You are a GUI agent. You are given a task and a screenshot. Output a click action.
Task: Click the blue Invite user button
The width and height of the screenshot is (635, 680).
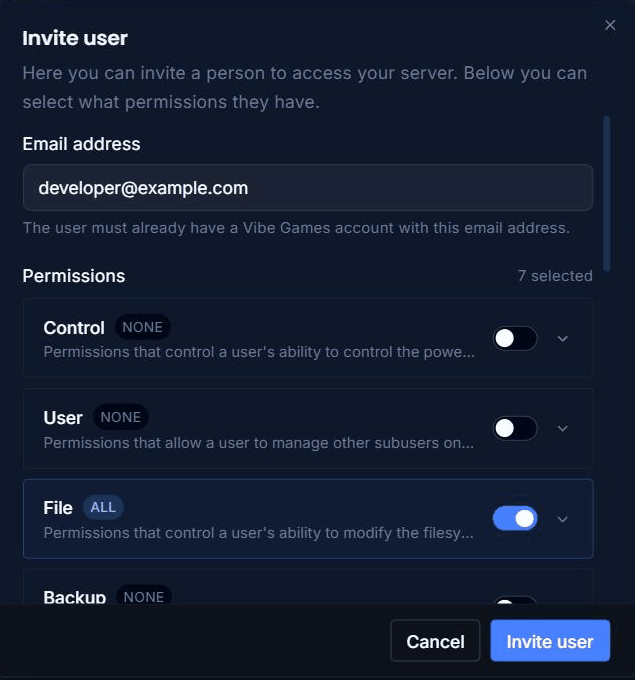pos(550,641)
